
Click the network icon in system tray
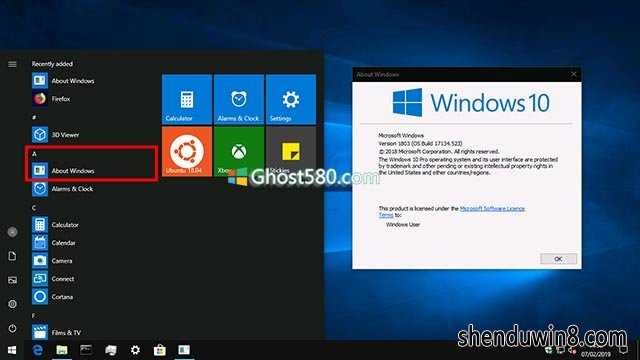pyautogui.click(x=560, y=351)
